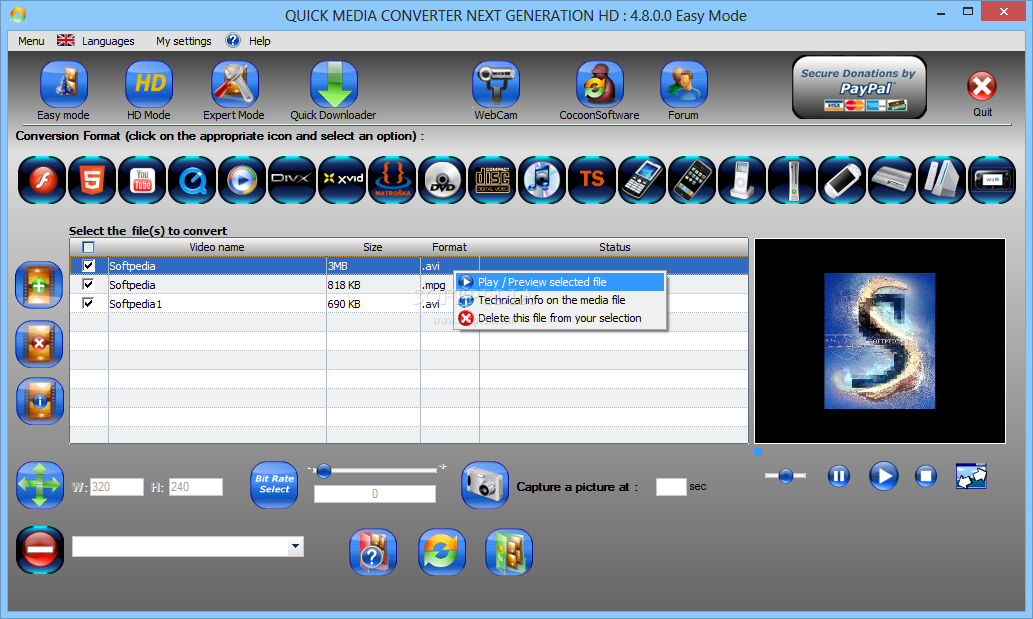Play the video preview
The height and width of the screenshot is (619, 1033).
(883, 475)
